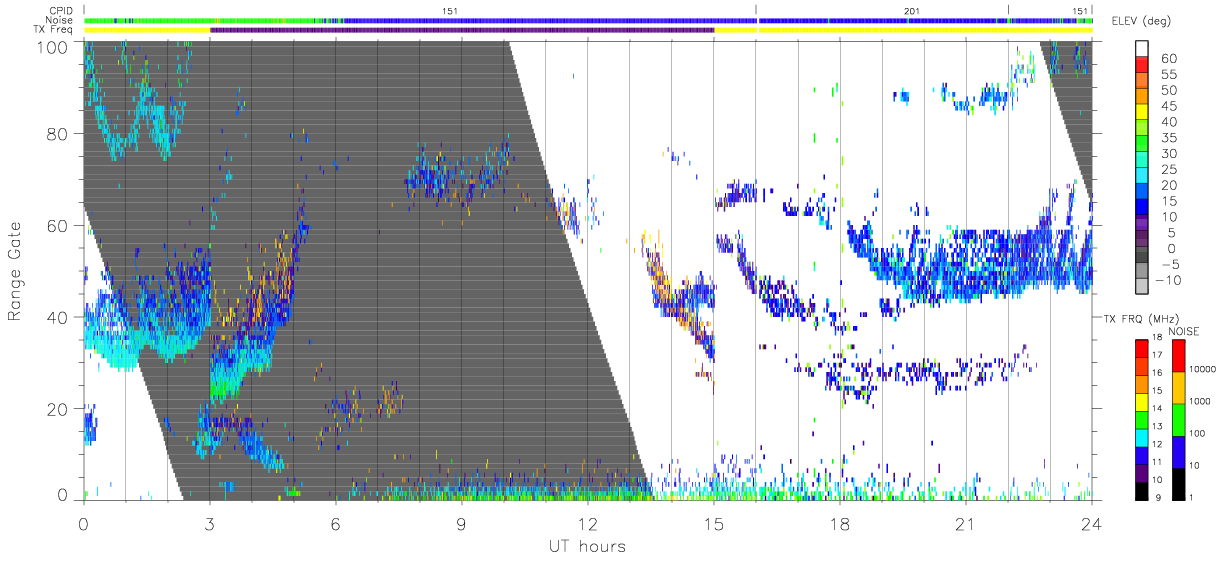Pick the red top segment of TX FRQ colorbar

pos(1142,348)
